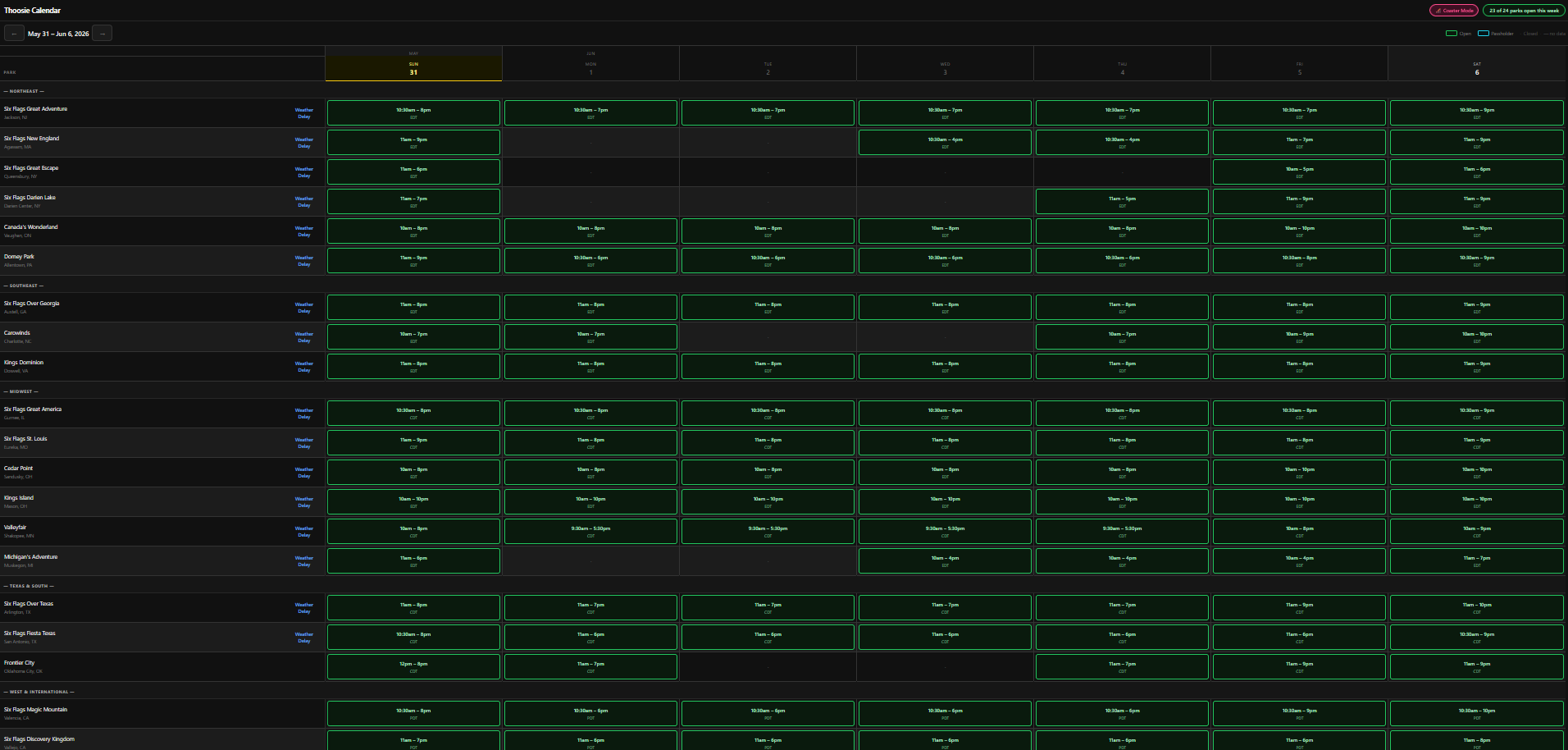Viewport: 1568px width, 750px height.
Task: Open Weather Delay for Six Flags Great America
Action: tap(304, 414)
